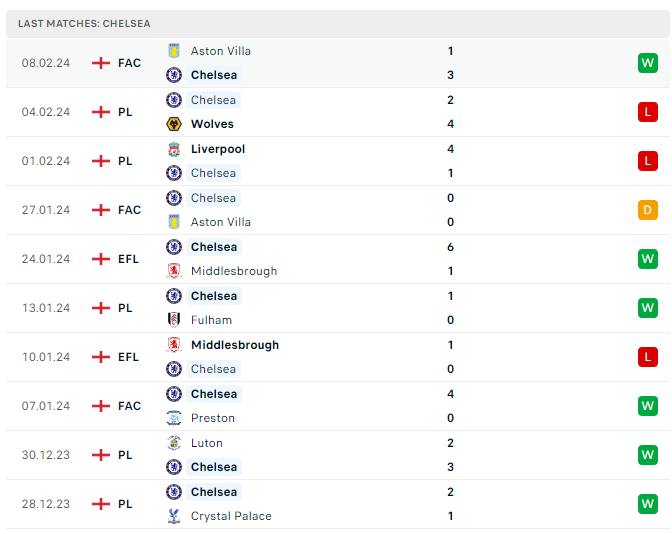Click Chelsea crest in 28.12.23 match
Image resolution: width=672 pixels, height=534 pixels.
click(174, 492)
